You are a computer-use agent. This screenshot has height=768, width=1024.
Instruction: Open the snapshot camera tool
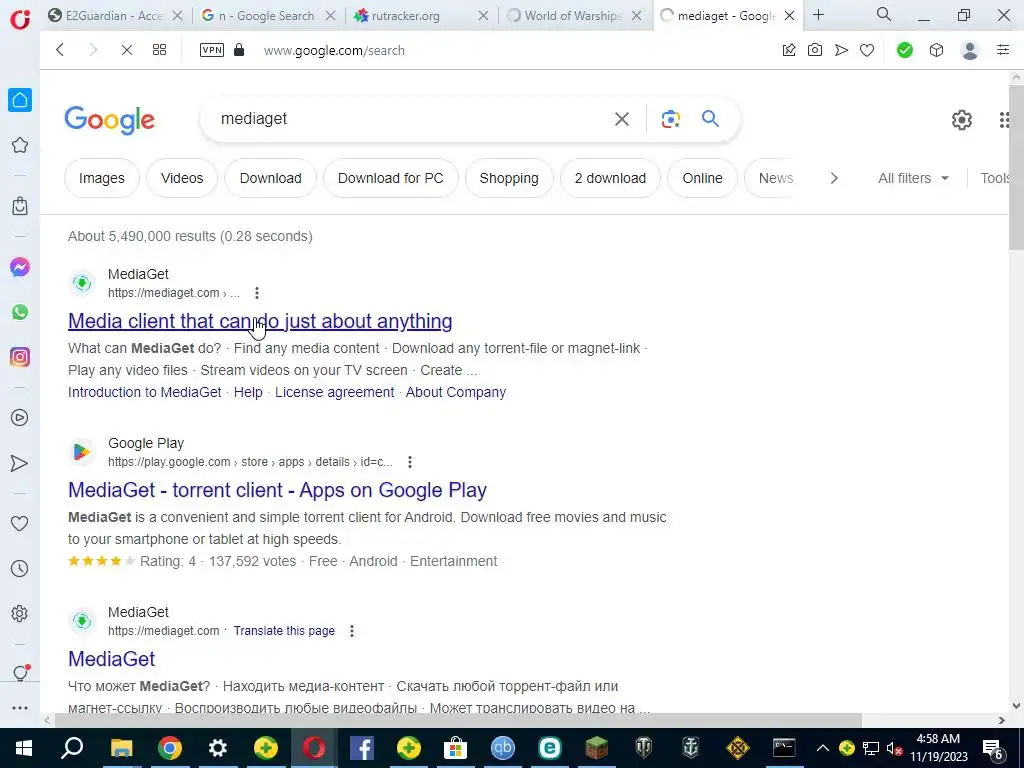814,50
